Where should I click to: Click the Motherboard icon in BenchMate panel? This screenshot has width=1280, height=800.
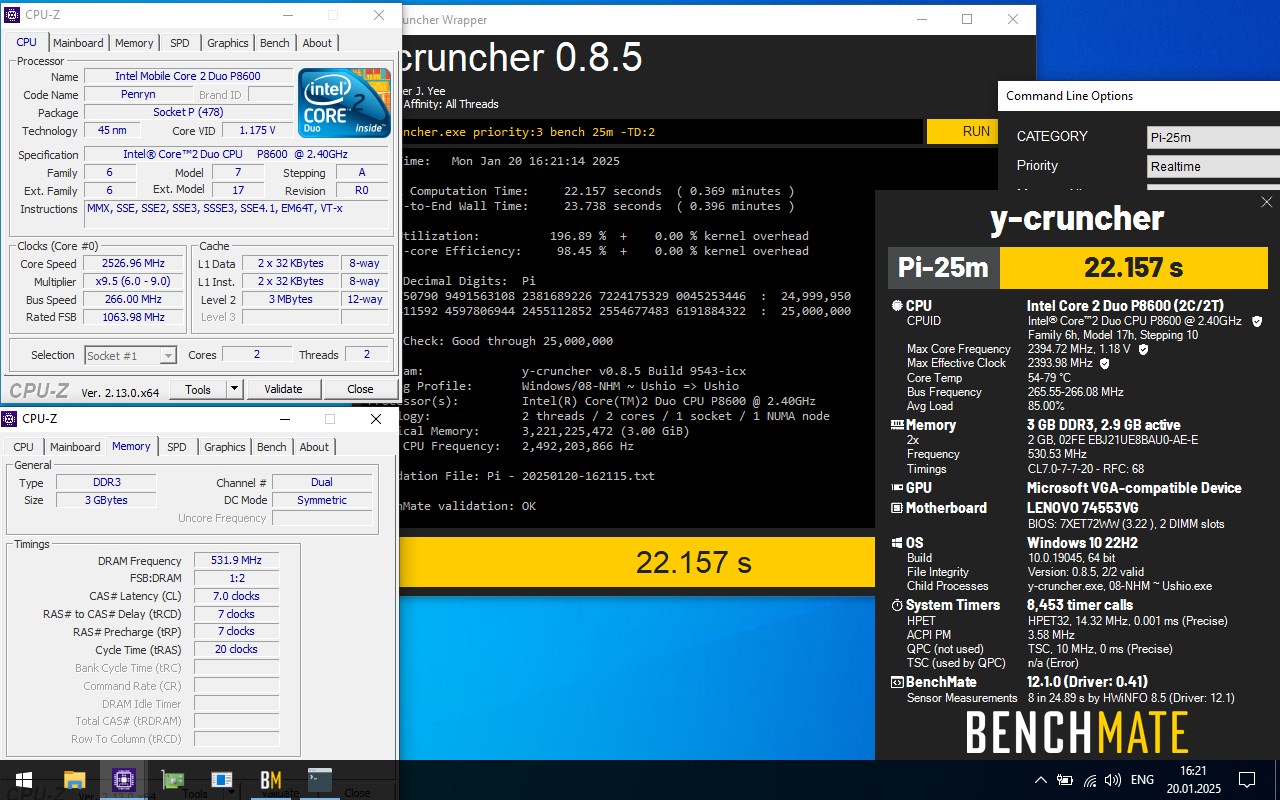pyautogui.click(x=896, y=508)
